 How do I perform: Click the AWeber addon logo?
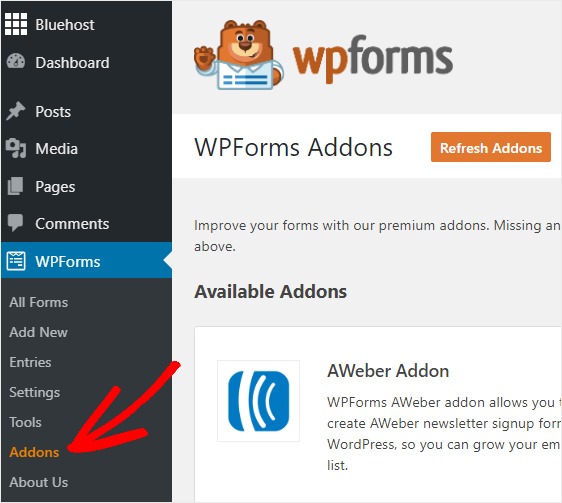click(x=258, y=401)
